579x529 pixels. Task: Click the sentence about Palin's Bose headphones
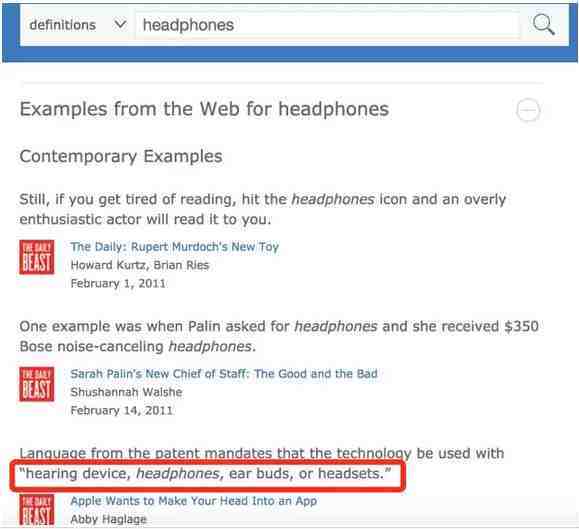(x=279, y=336)
